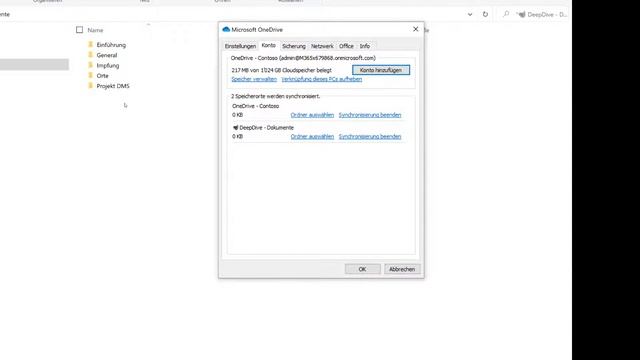Viewport: 640px width, 360px height.
Task: Toggle the select-all checkbox next to Name
Action: [79, 30]
